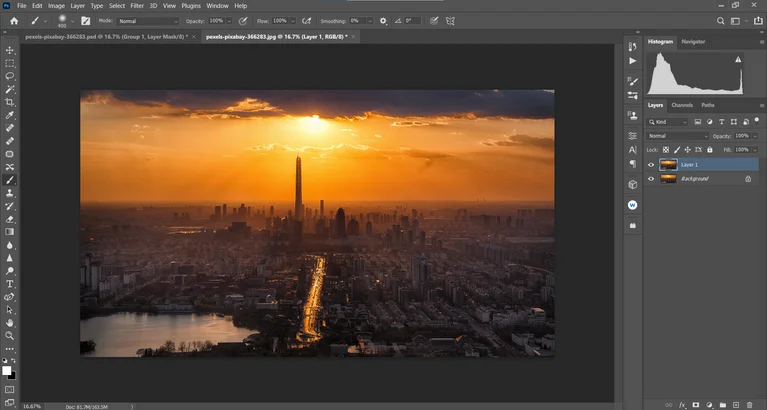Switch to the Navigator tab
This screenshot has height=410, width=767.
693,42
